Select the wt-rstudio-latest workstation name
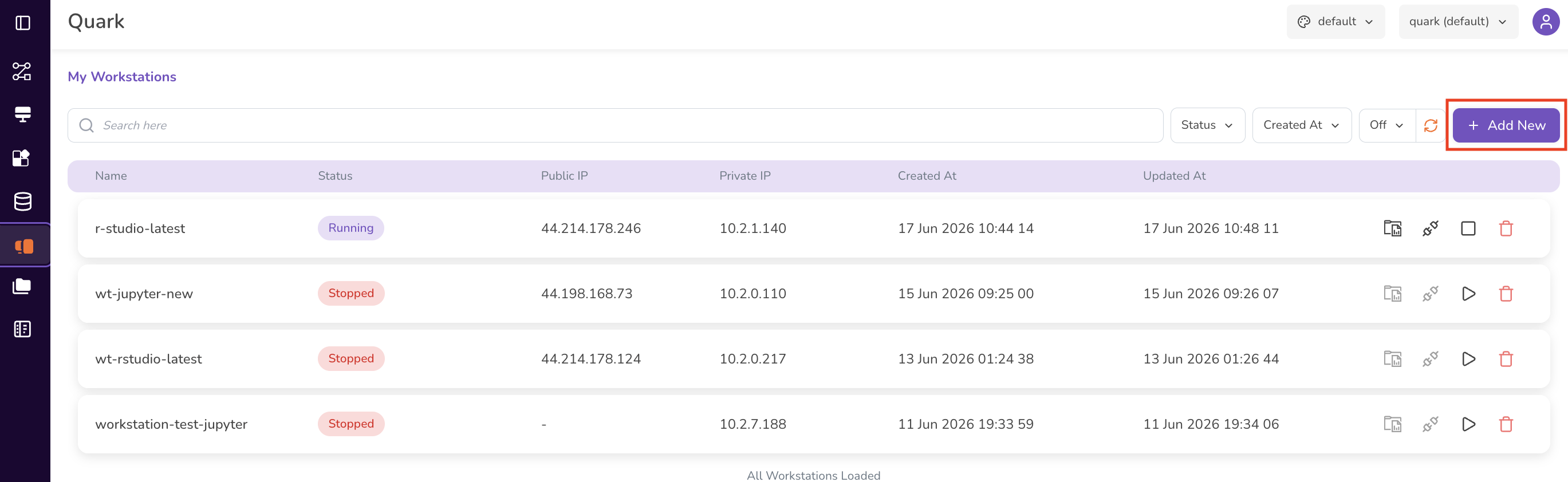 (x=148, y=358)
